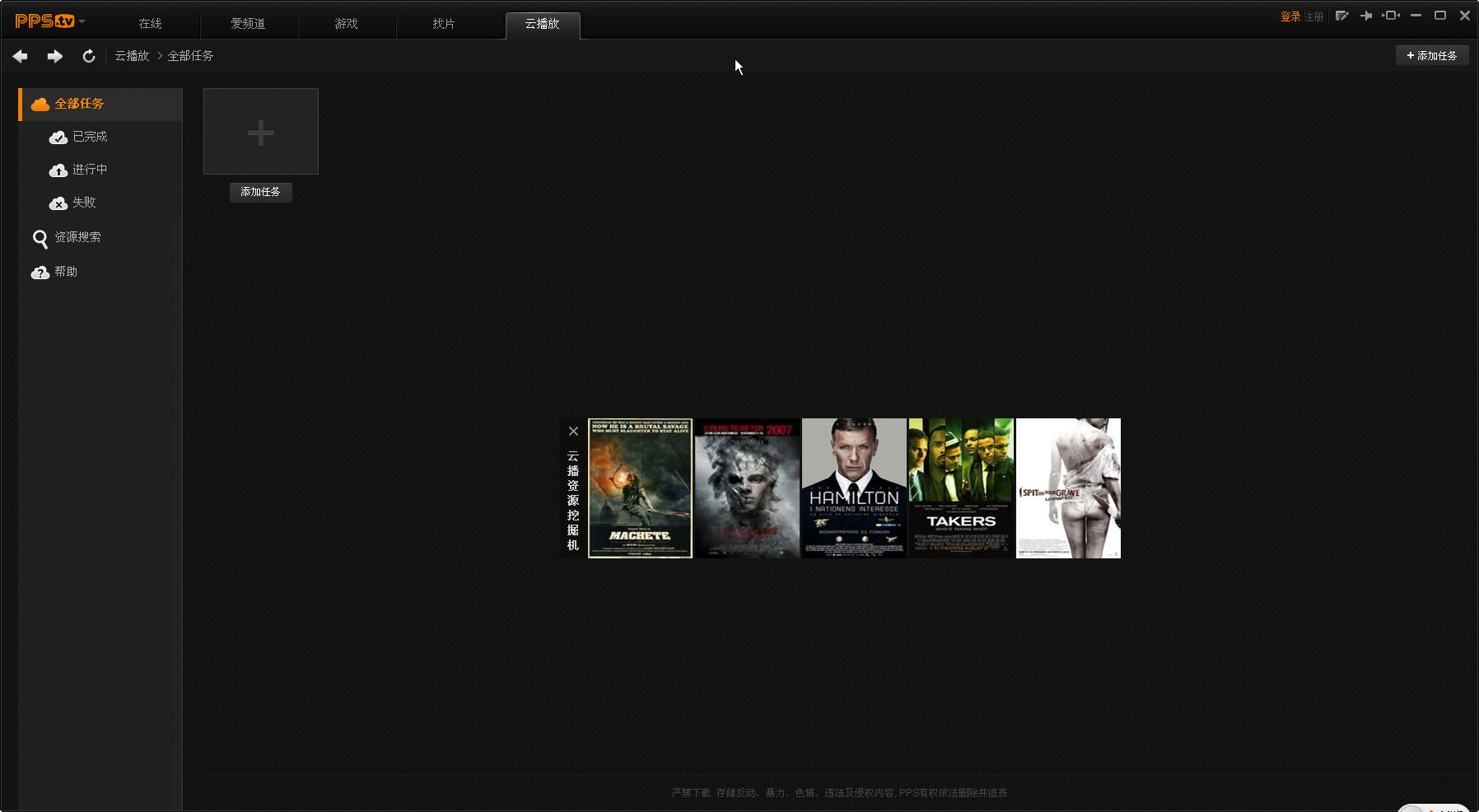Click the 登录 login link

point(1290,16)
